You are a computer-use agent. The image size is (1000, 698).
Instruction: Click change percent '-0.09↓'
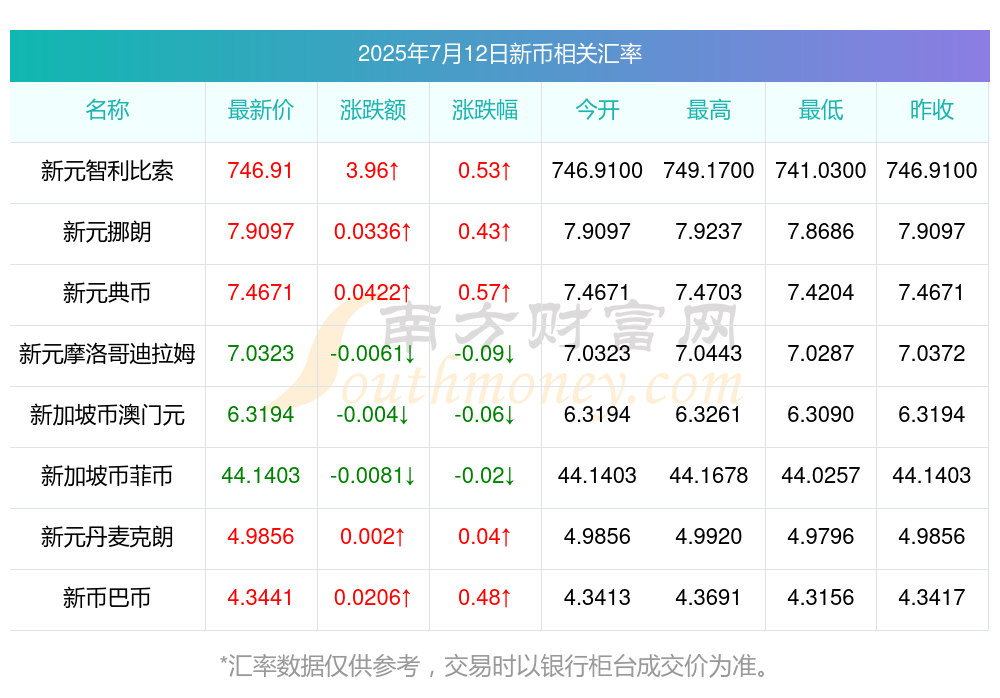click(485, 353)
